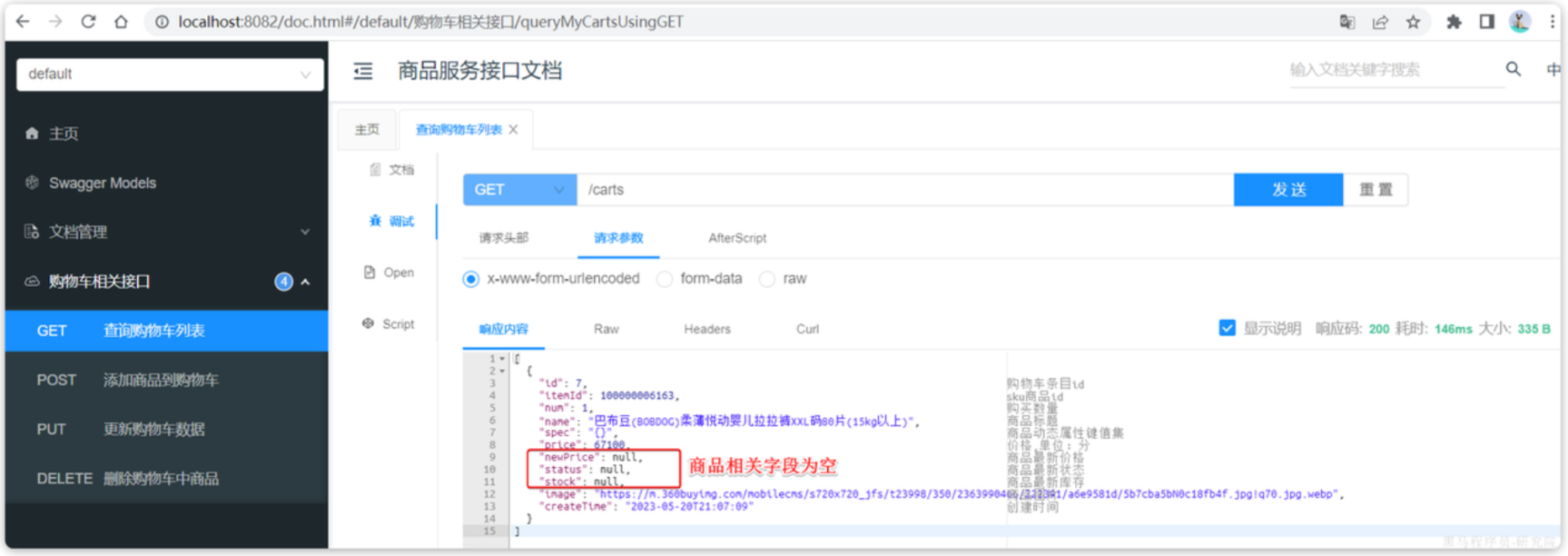The width and height of the screenshot is (1568, 556).
Task: Click the 重置 reset button
Action: pos(1376,190)
